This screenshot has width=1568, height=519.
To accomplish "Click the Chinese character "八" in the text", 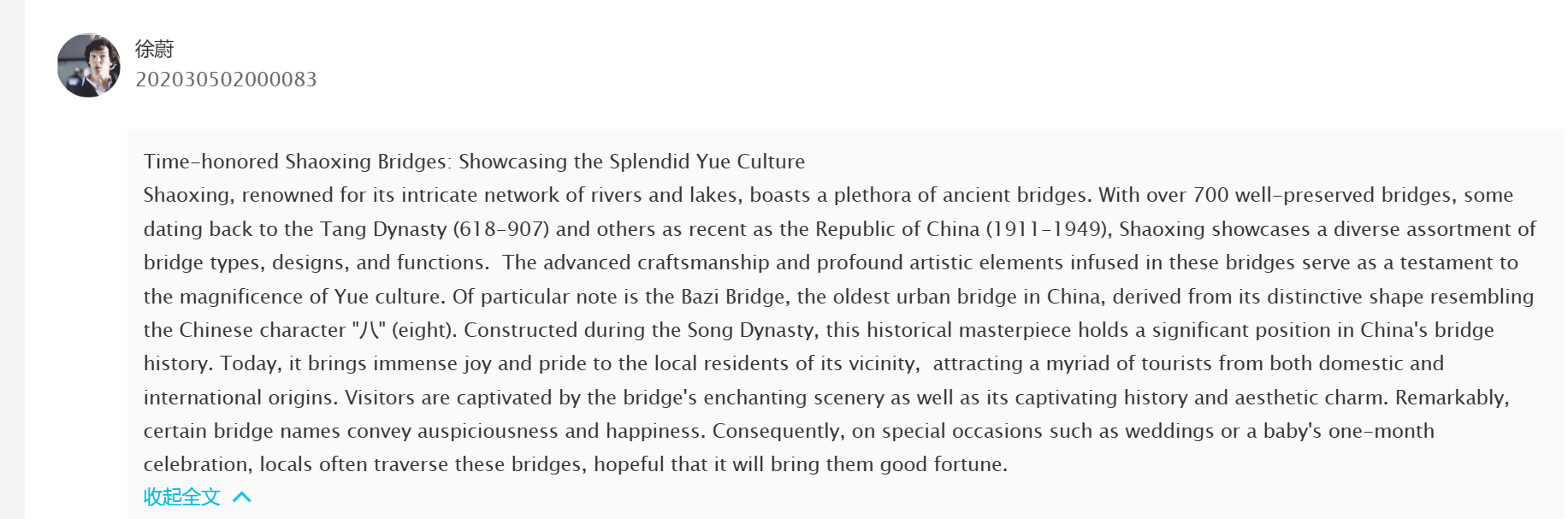I will (369, 331).
